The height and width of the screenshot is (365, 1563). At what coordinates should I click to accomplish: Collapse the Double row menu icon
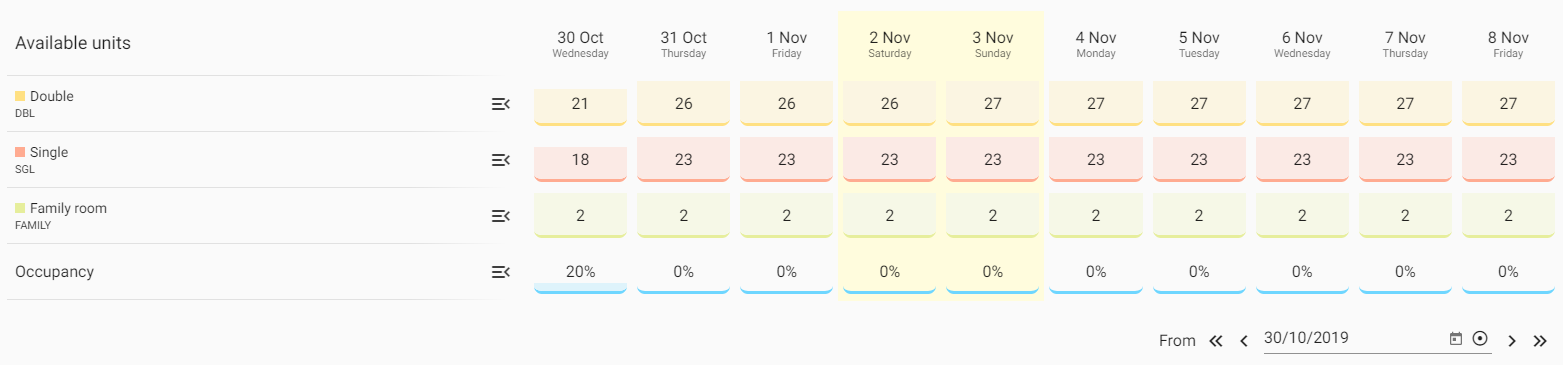(501, 104)
